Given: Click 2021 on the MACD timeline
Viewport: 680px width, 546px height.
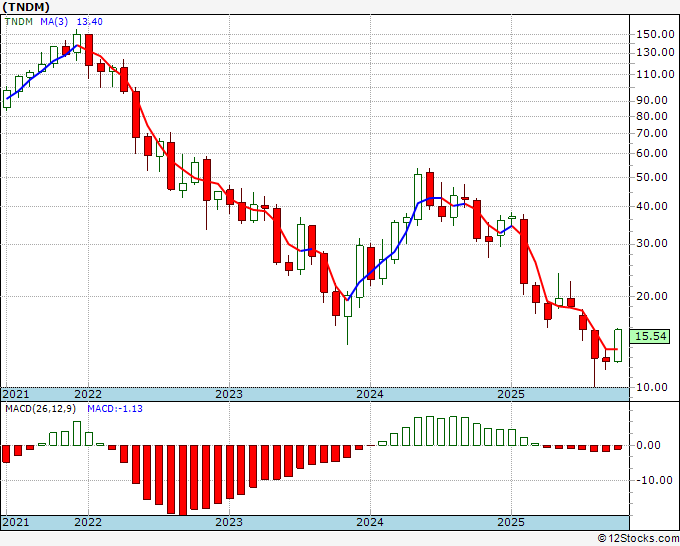Looking at the screenshot, I should pos(16,522).
